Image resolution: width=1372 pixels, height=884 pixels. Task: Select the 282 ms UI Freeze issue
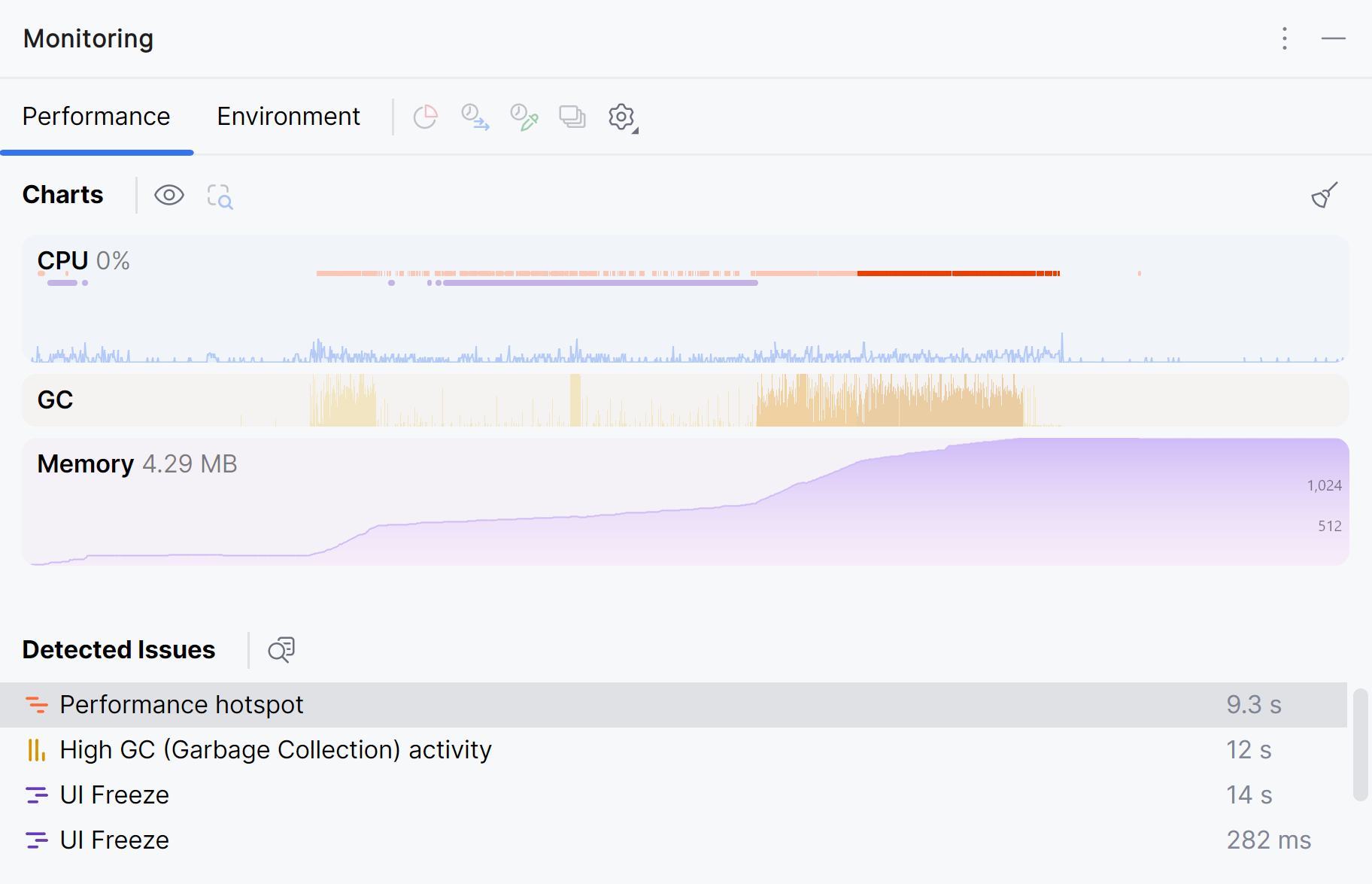click(114, 840)
